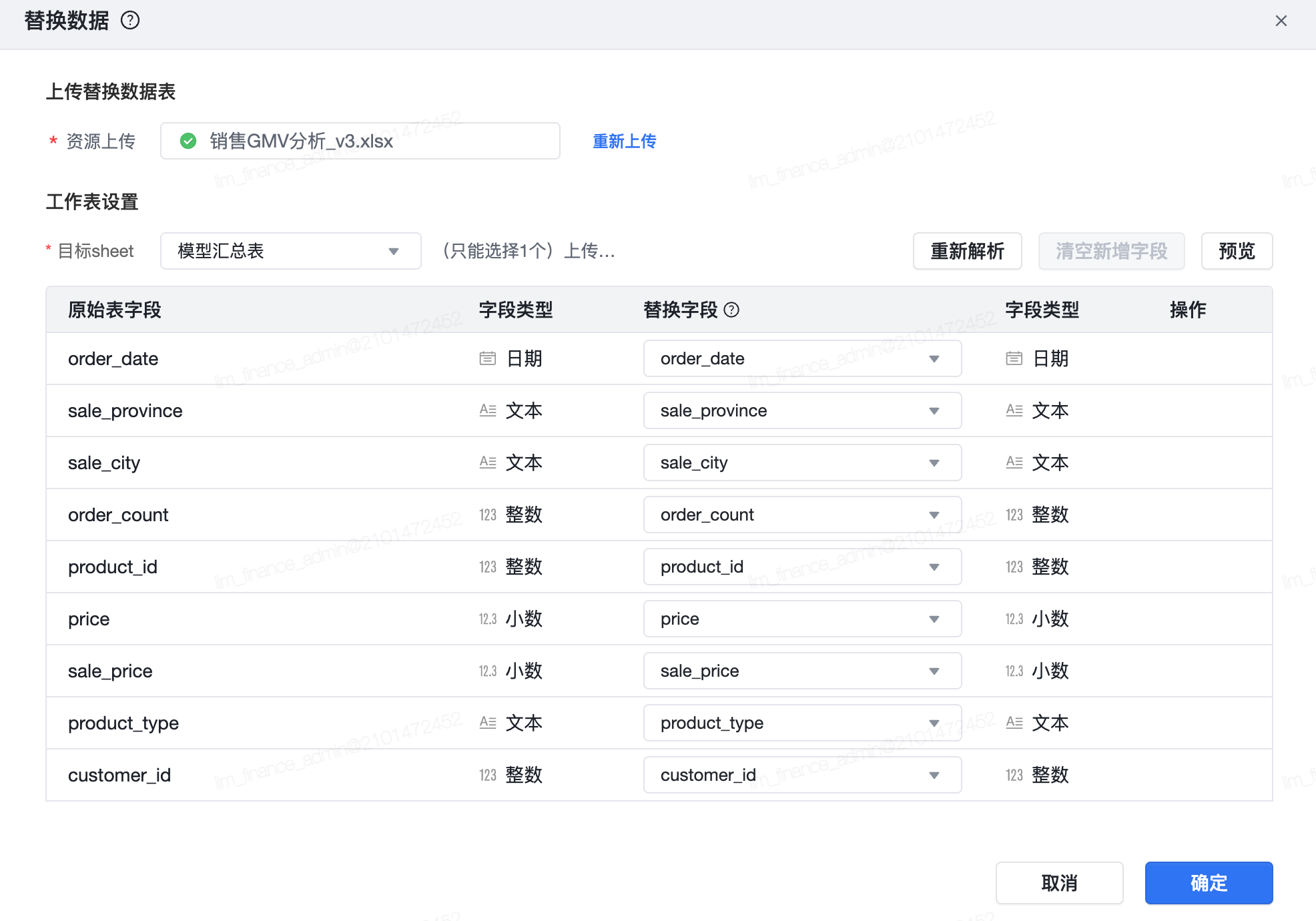
Task: Click decimal 12.3 icon in original sale_price row
Action: pyautogui.click(x=488, y=671)
